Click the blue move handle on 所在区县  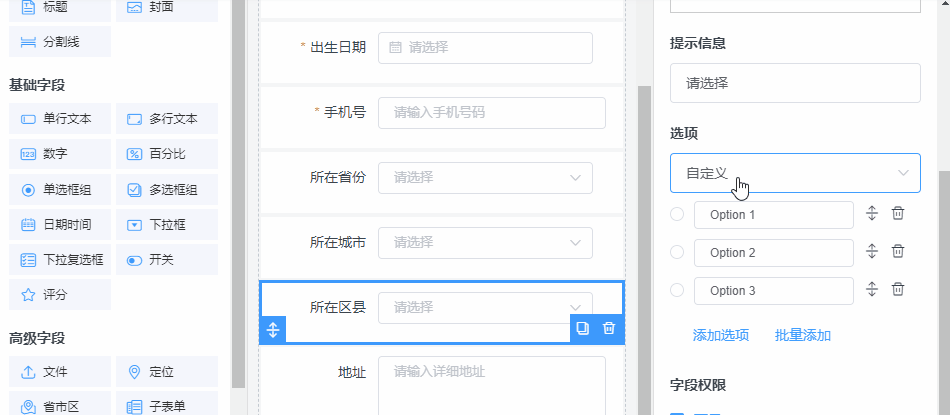tap(273, 329)
